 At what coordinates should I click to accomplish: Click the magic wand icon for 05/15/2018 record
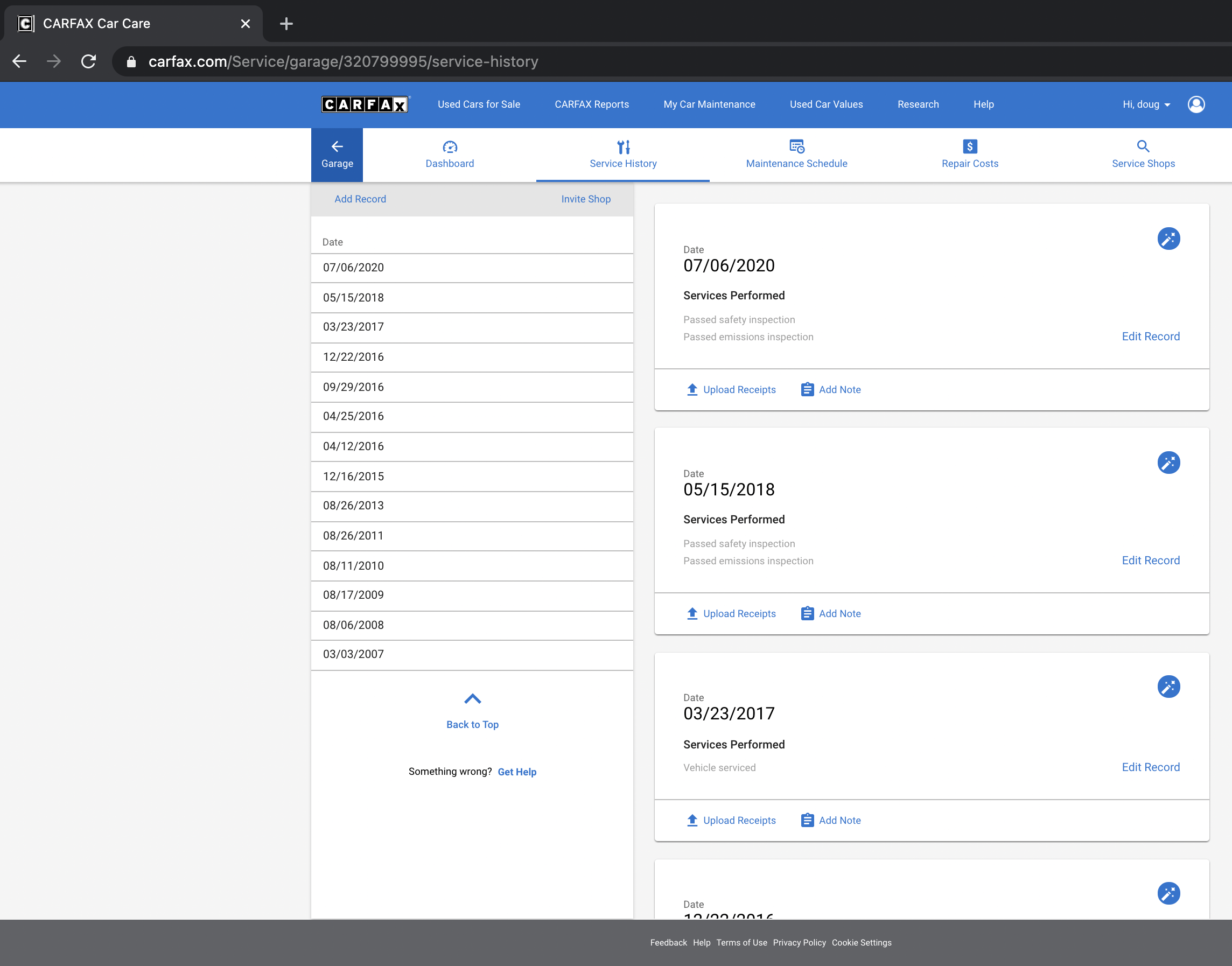[x=1168, y=463]
